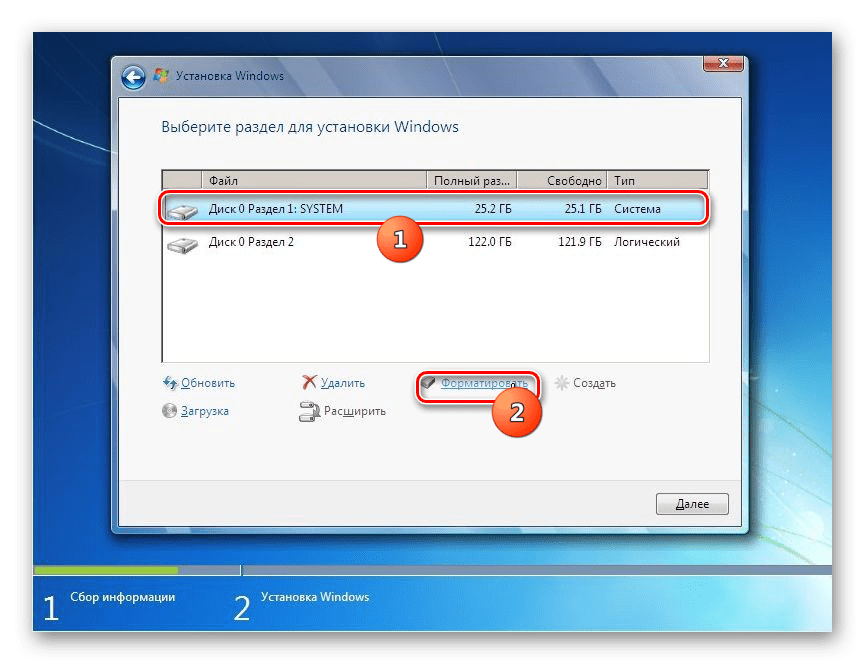This screenshot has width=864, height=664.
Task: Click the red X icon beside Удалить
Action: click(309, 382)
